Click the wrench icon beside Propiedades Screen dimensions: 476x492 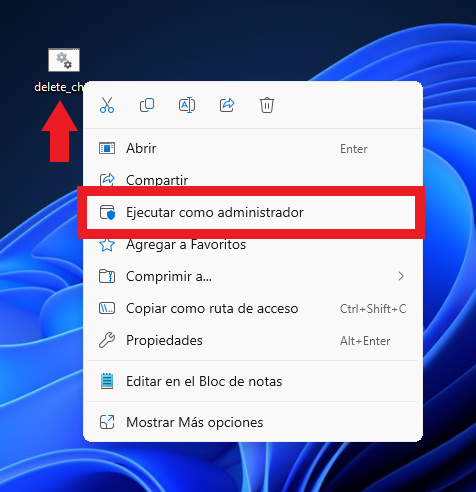(107, 340)
